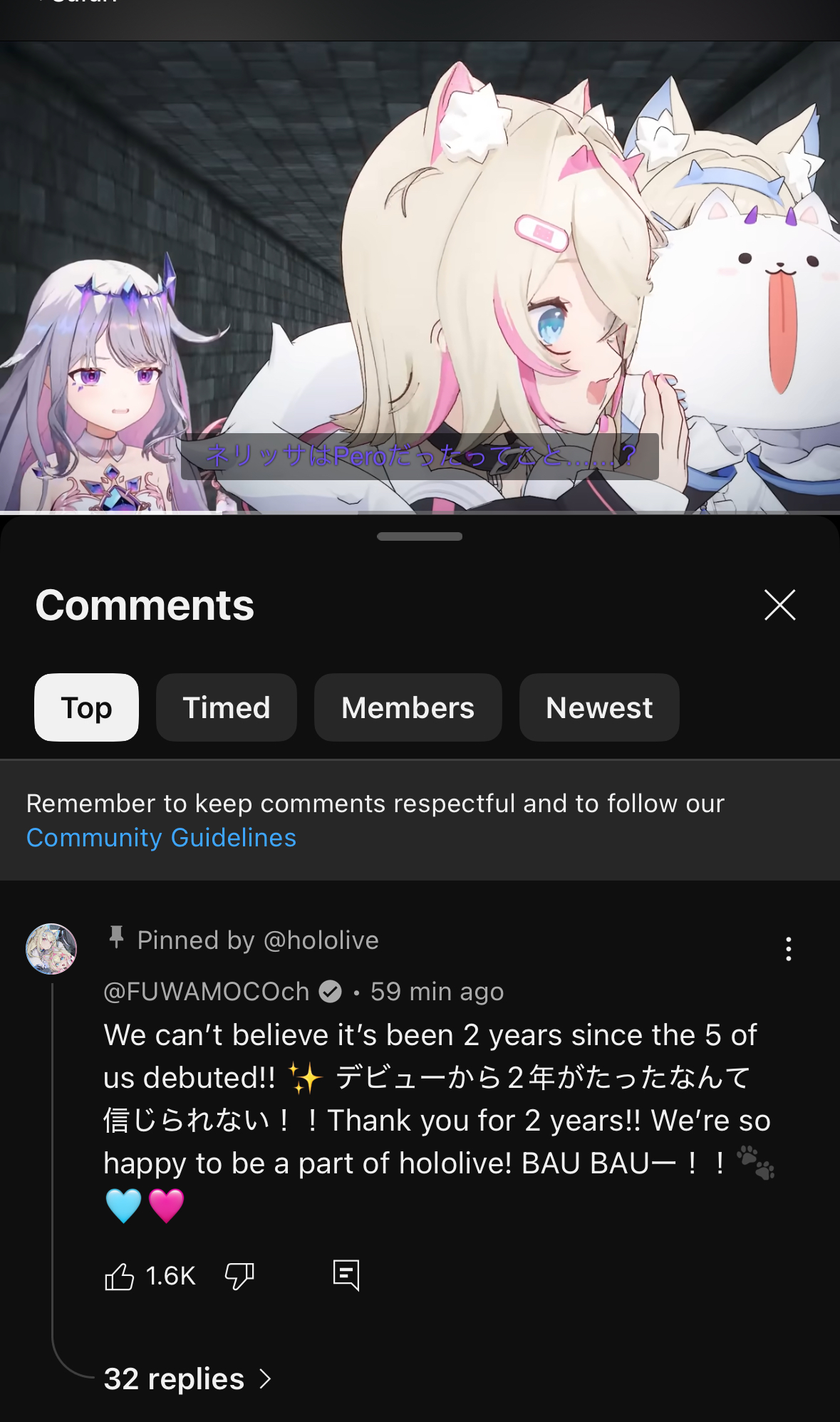Tap the pin icon beside Pinned by
Image resolution: width=840 pixels, height=1422 pixels.
coord(117,938)
